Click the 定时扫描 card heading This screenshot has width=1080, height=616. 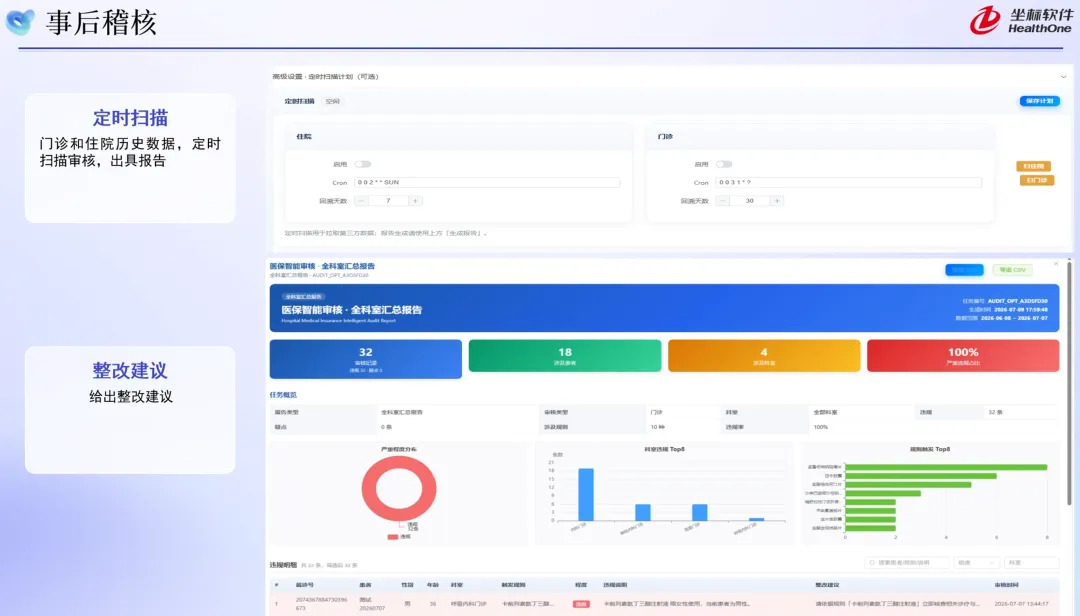click(x=130, y=118)
